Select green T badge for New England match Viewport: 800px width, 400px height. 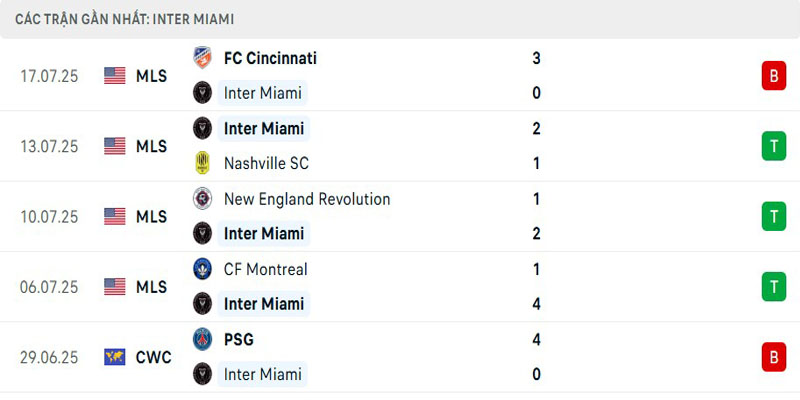click(x=773, y=216)
